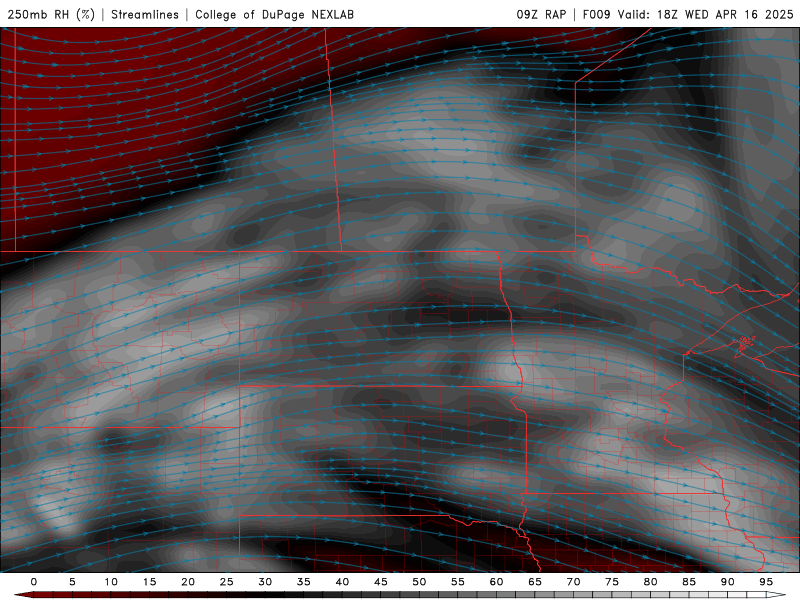
Task: Click the '45' label on color scale
Action: 381,582
